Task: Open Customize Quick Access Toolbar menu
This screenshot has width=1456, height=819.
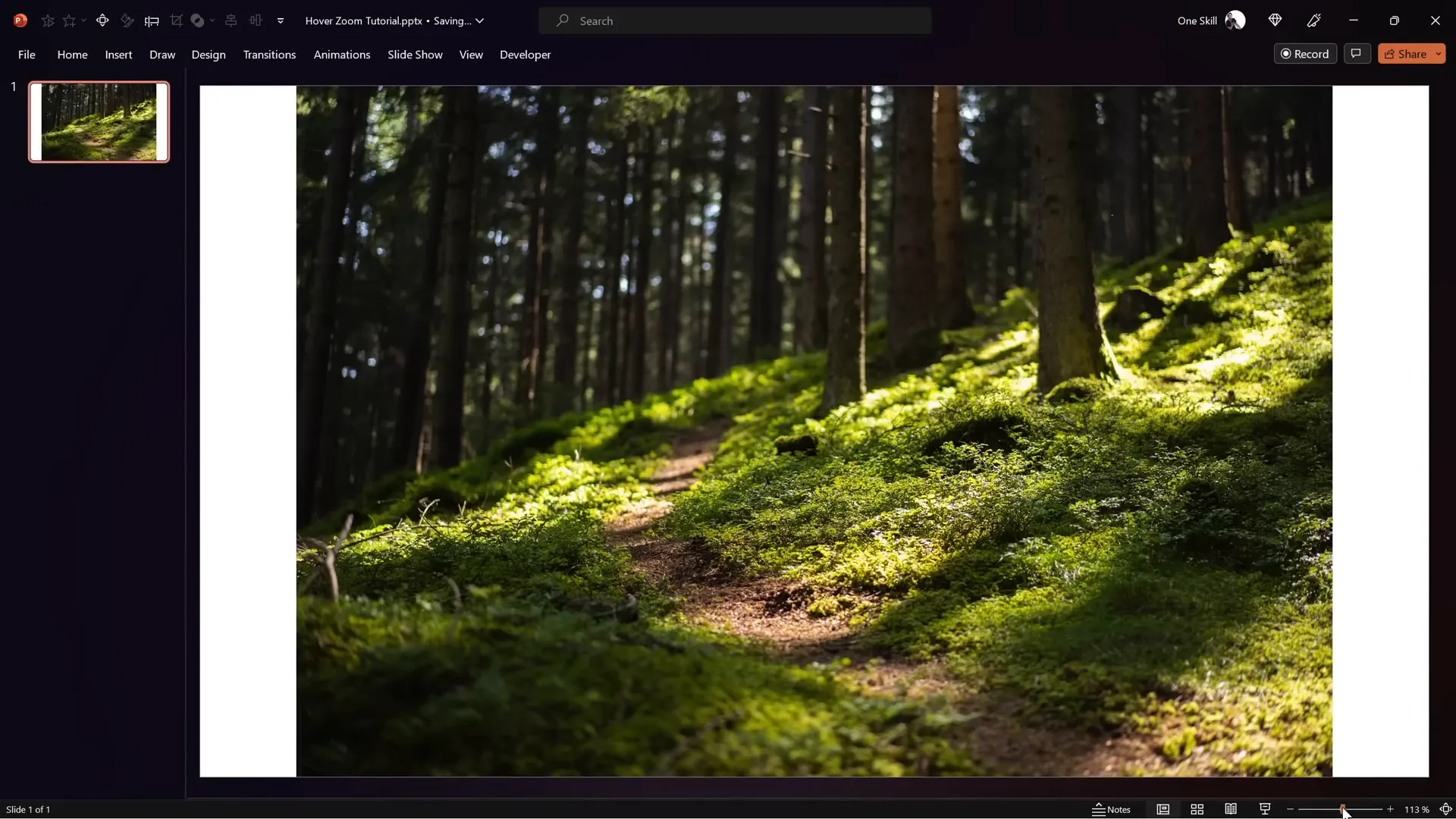Action: (x=281, y=20)
